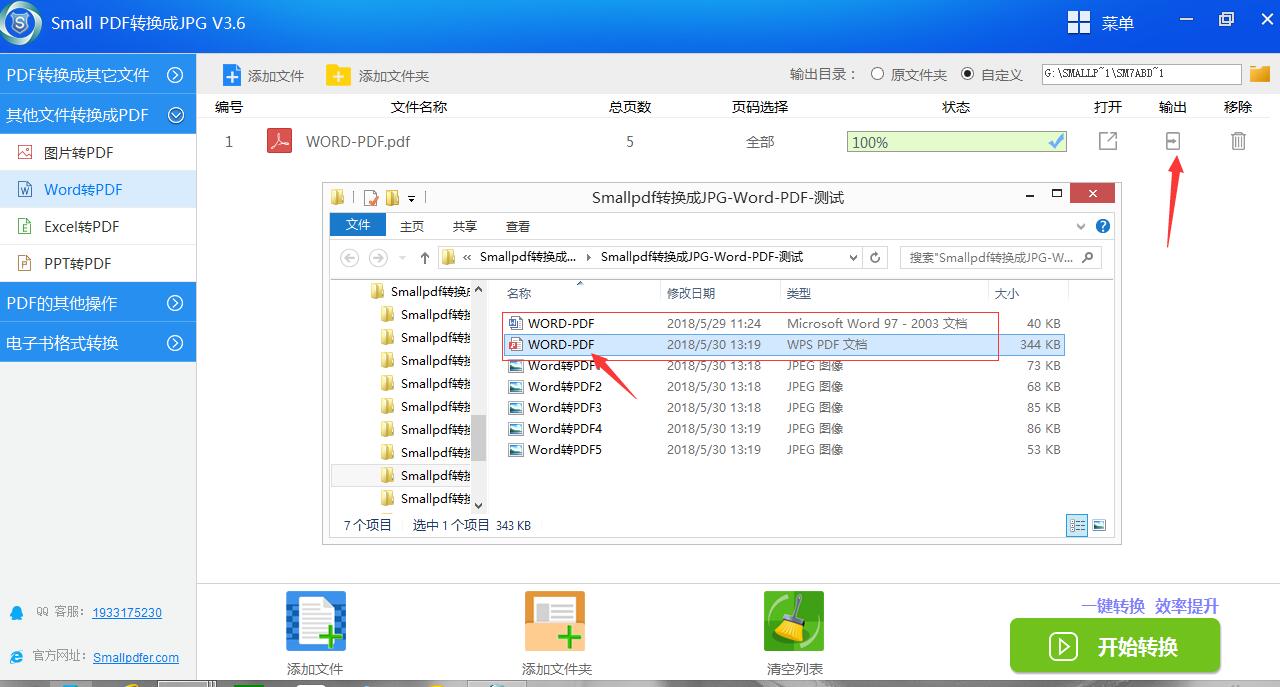Select Word转PDF2 JPEG image file
Screen dimensions: 1280x687
pyautogui.click(x=783, y=387)
